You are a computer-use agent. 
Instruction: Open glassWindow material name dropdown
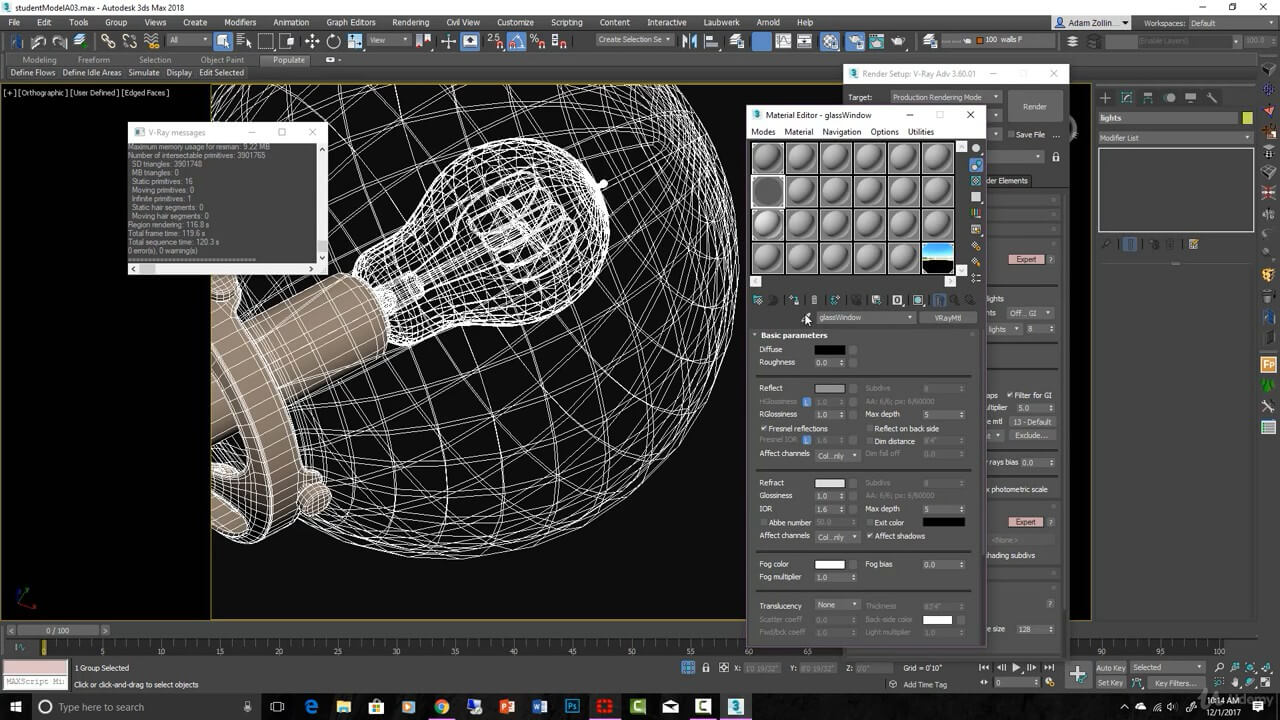[865, 318]
